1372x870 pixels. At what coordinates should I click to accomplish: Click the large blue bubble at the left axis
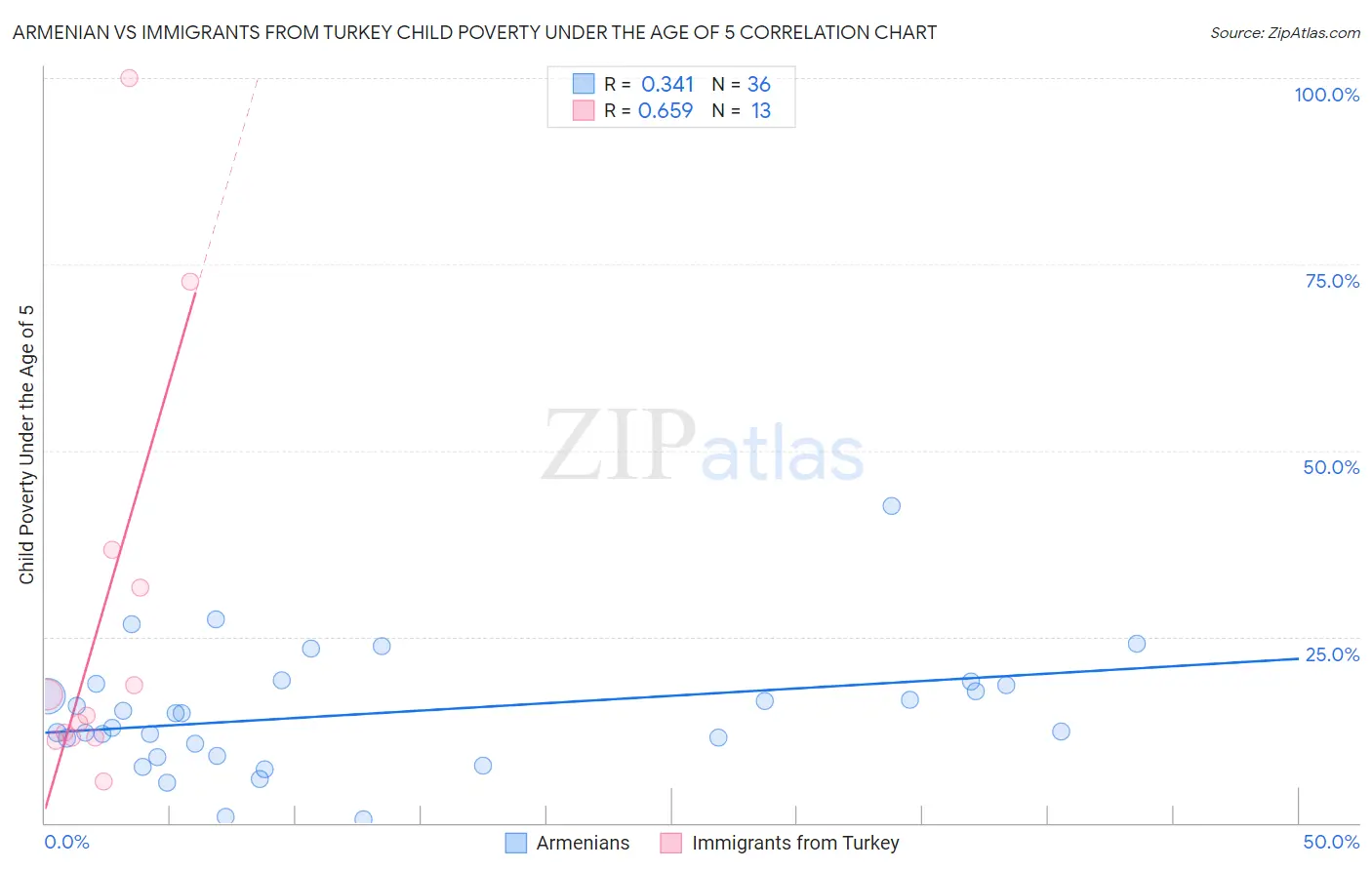(48, 695)
